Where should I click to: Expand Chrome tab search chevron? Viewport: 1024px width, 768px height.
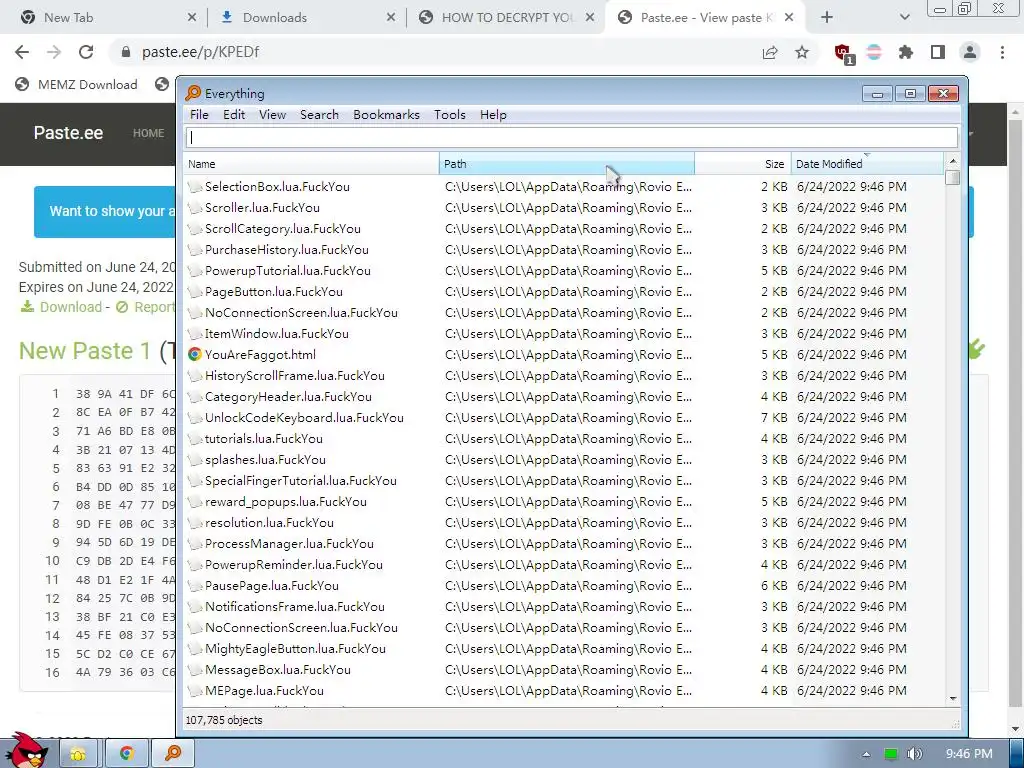[904, 18]
